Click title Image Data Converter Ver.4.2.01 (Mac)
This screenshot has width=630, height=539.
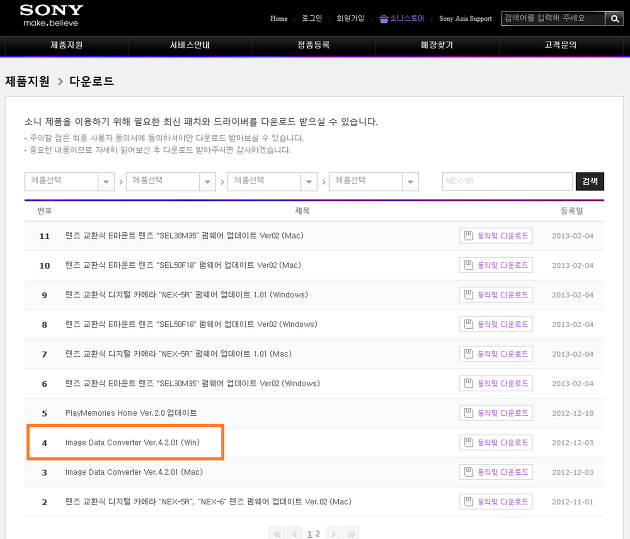pyautogui.click(x=134, y=472)
